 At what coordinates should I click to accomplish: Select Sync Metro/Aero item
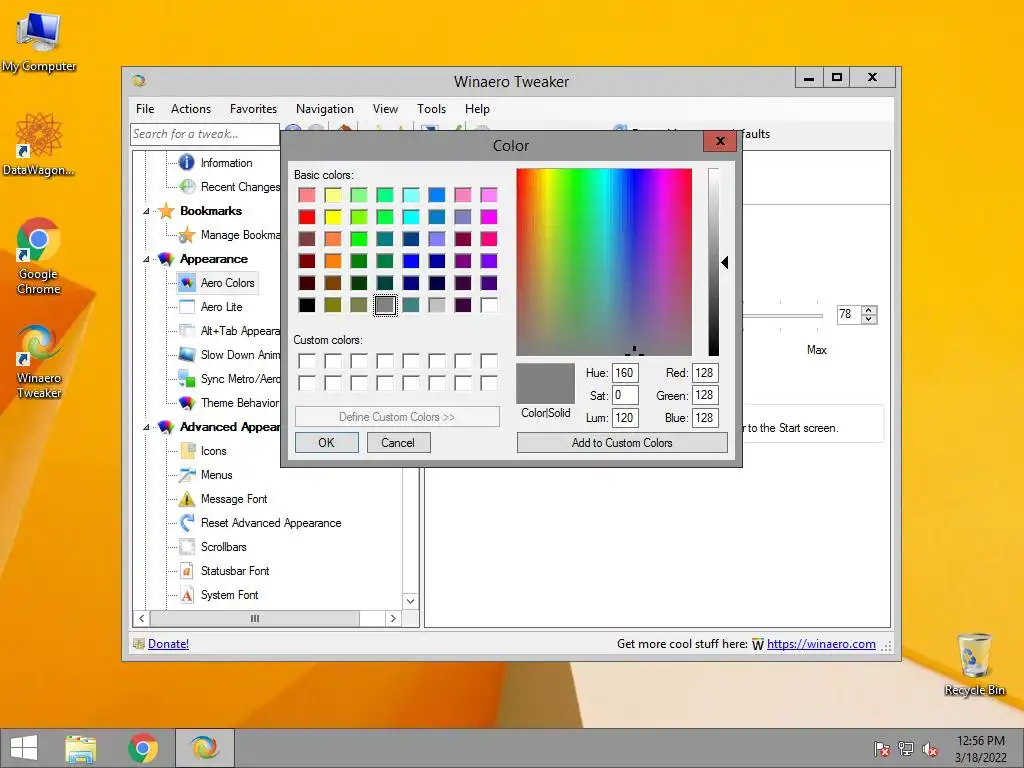pyautogui.click(x=240, y=379)
